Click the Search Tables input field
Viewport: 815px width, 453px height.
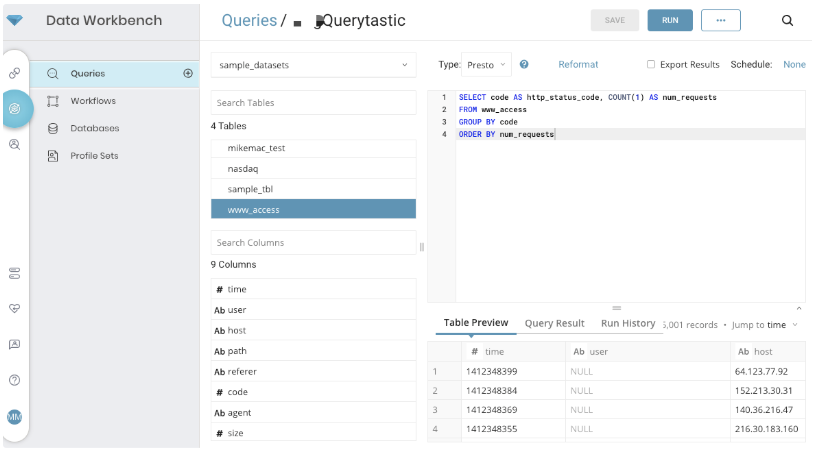point(313,103)
